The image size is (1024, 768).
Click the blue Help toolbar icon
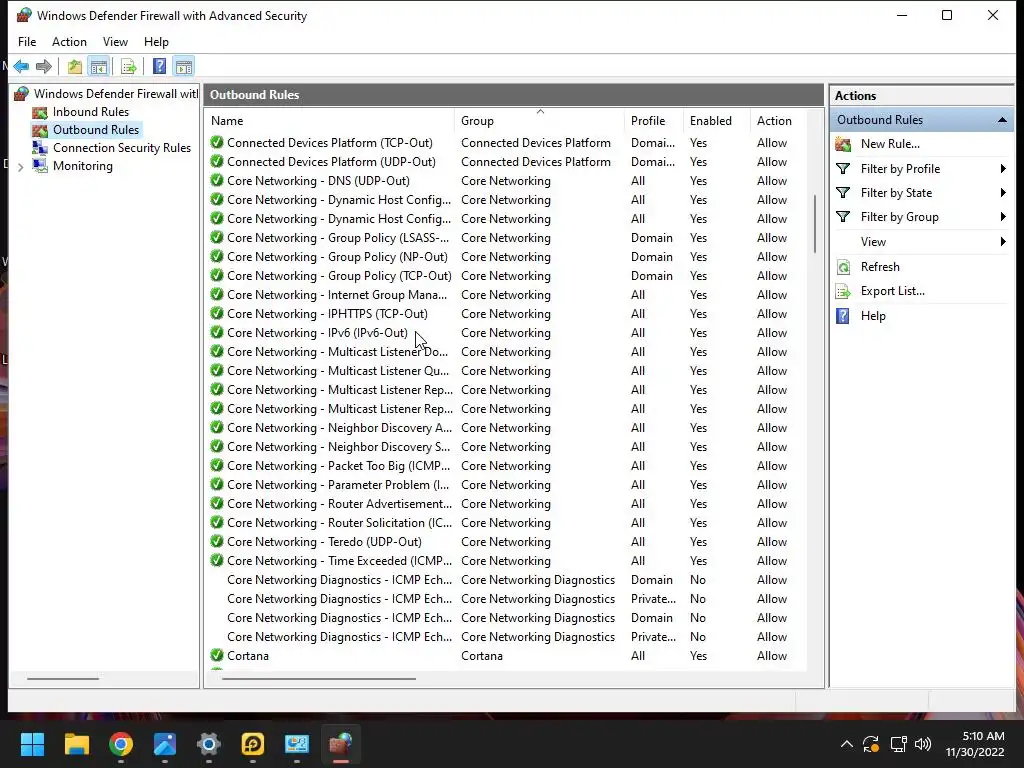pyautogui.click(x=159, y=66)
